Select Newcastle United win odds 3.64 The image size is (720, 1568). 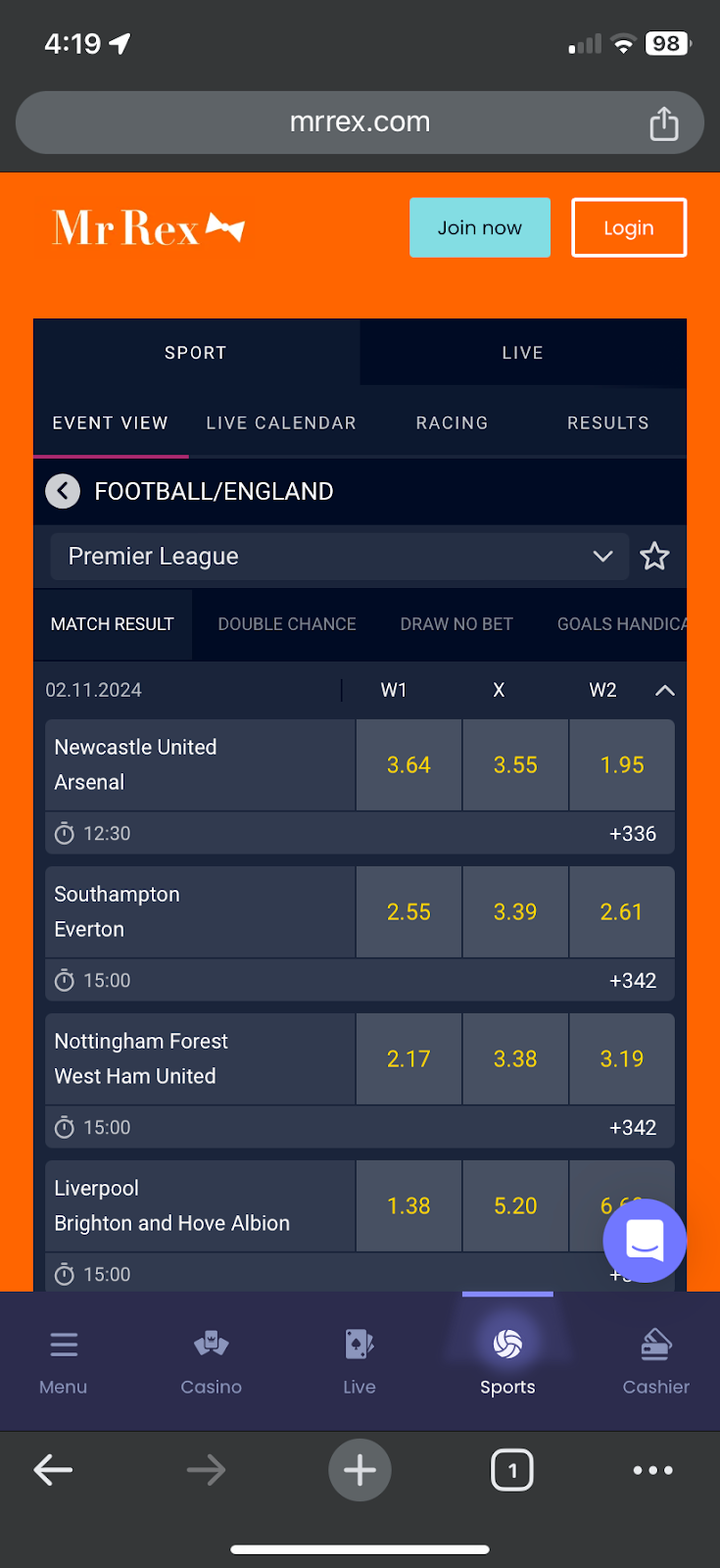coord(408,765)
